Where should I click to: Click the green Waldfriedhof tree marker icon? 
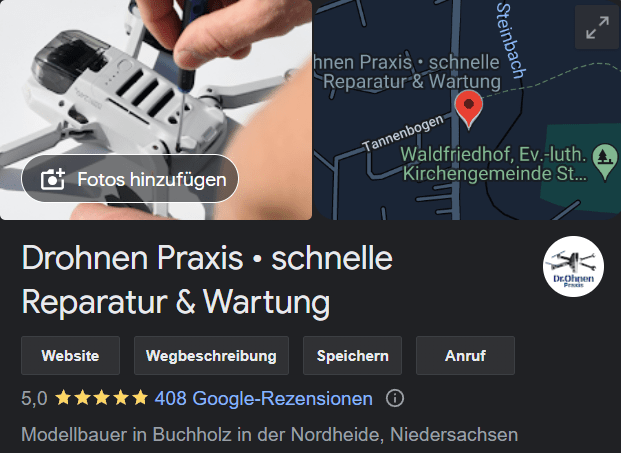(x=605, y=162)
